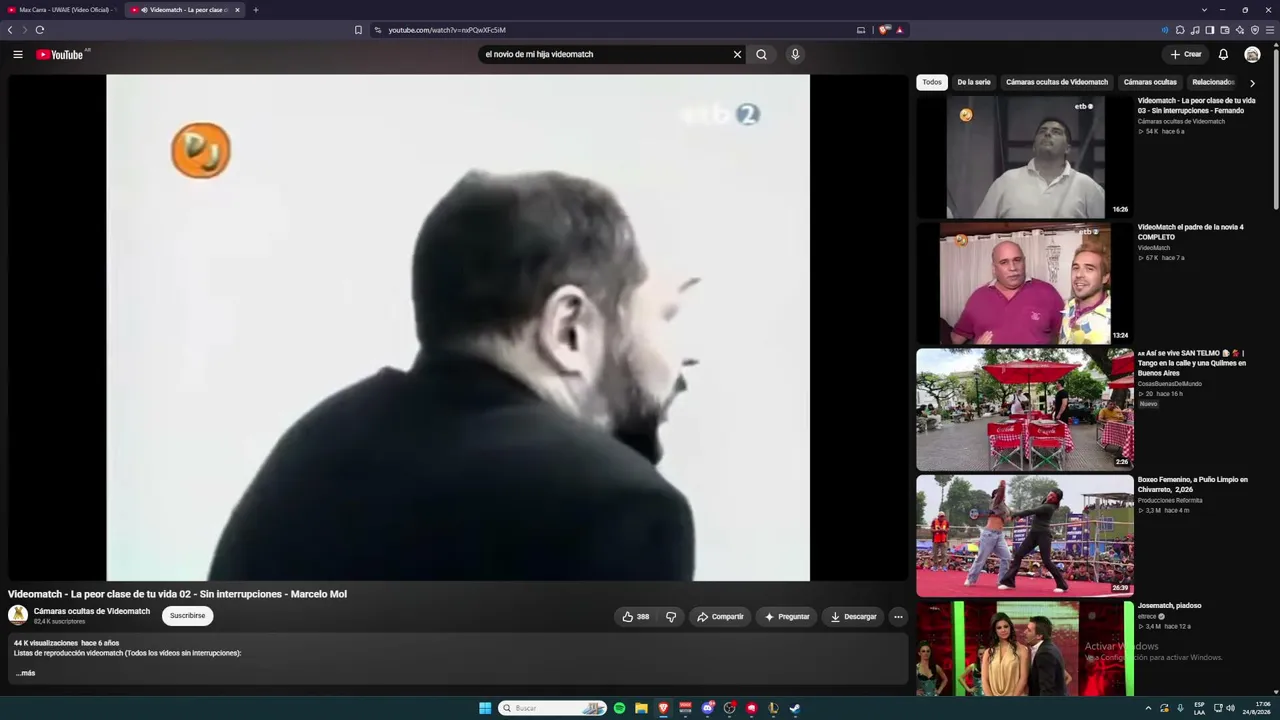Image resolution: width=1280 pixels, height=720 pixels.
Task: Open Brave Shields lion icon
Action: point(884,30)
